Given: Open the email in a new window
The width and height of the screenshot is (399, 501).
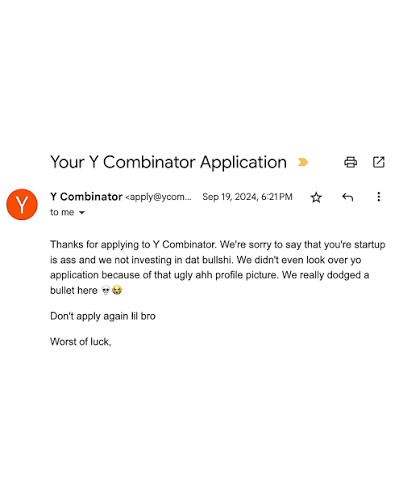Looking at the screenshot, I should (378, 162).
